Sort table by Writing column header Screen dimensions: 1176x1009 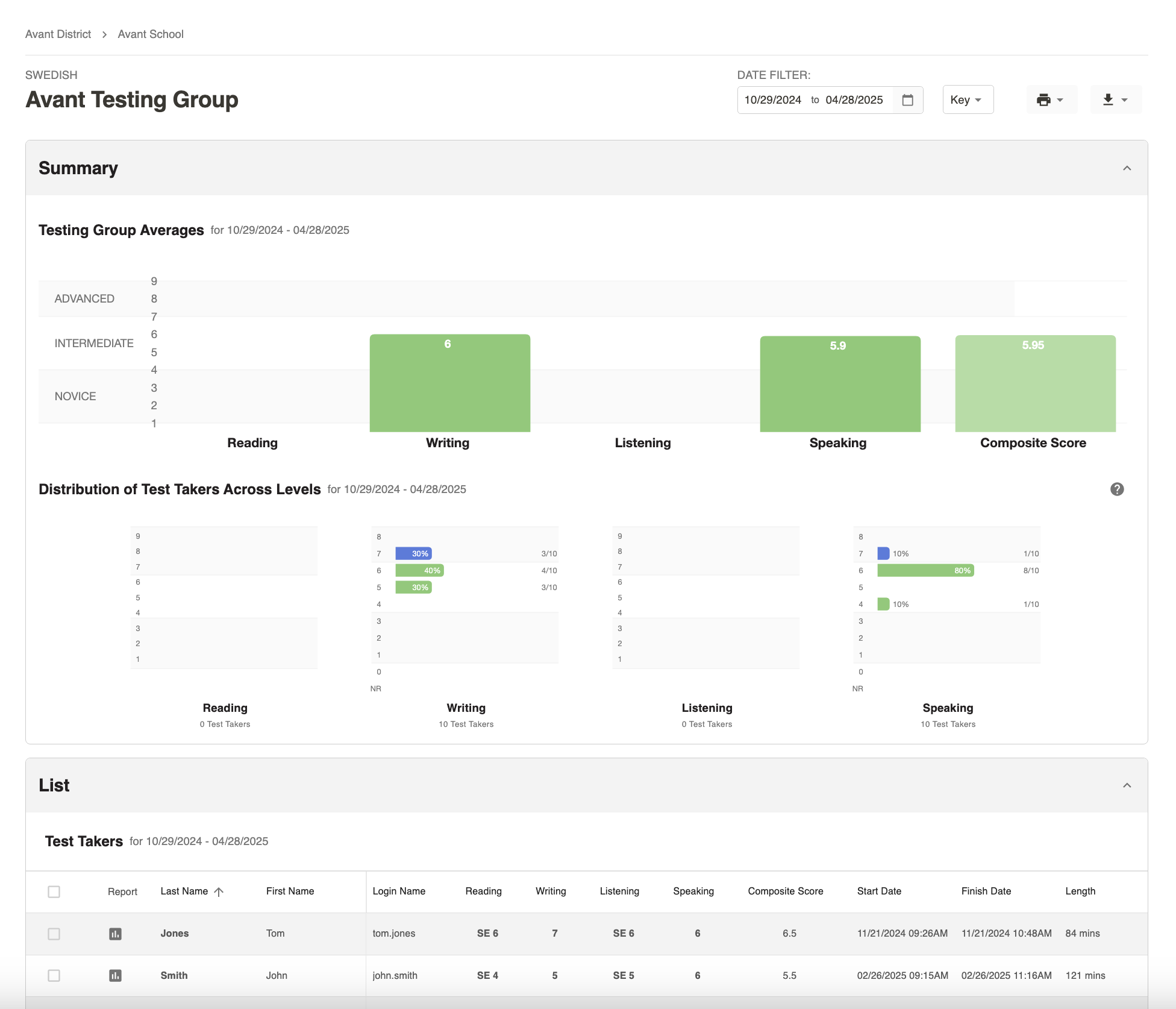551,891
